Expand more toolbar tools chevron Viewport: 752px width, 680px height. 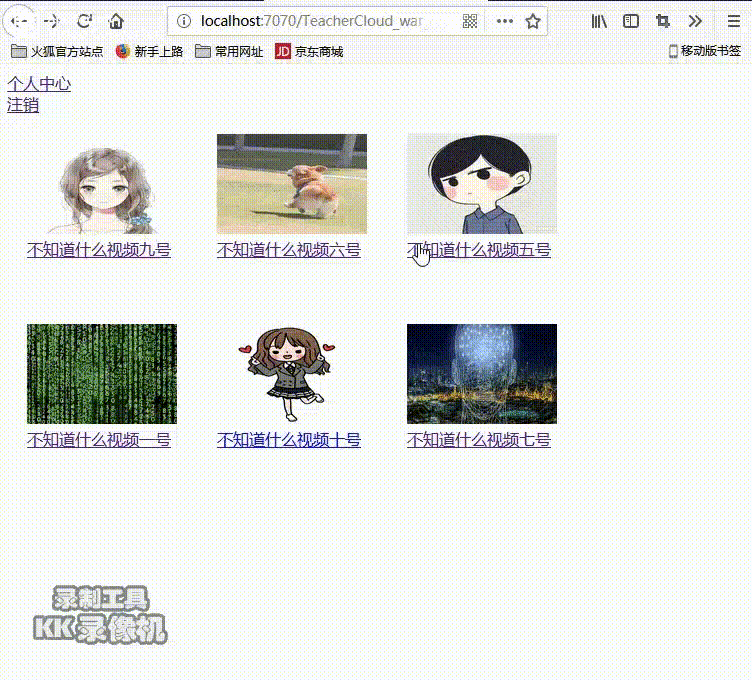[x=695, y=21]
